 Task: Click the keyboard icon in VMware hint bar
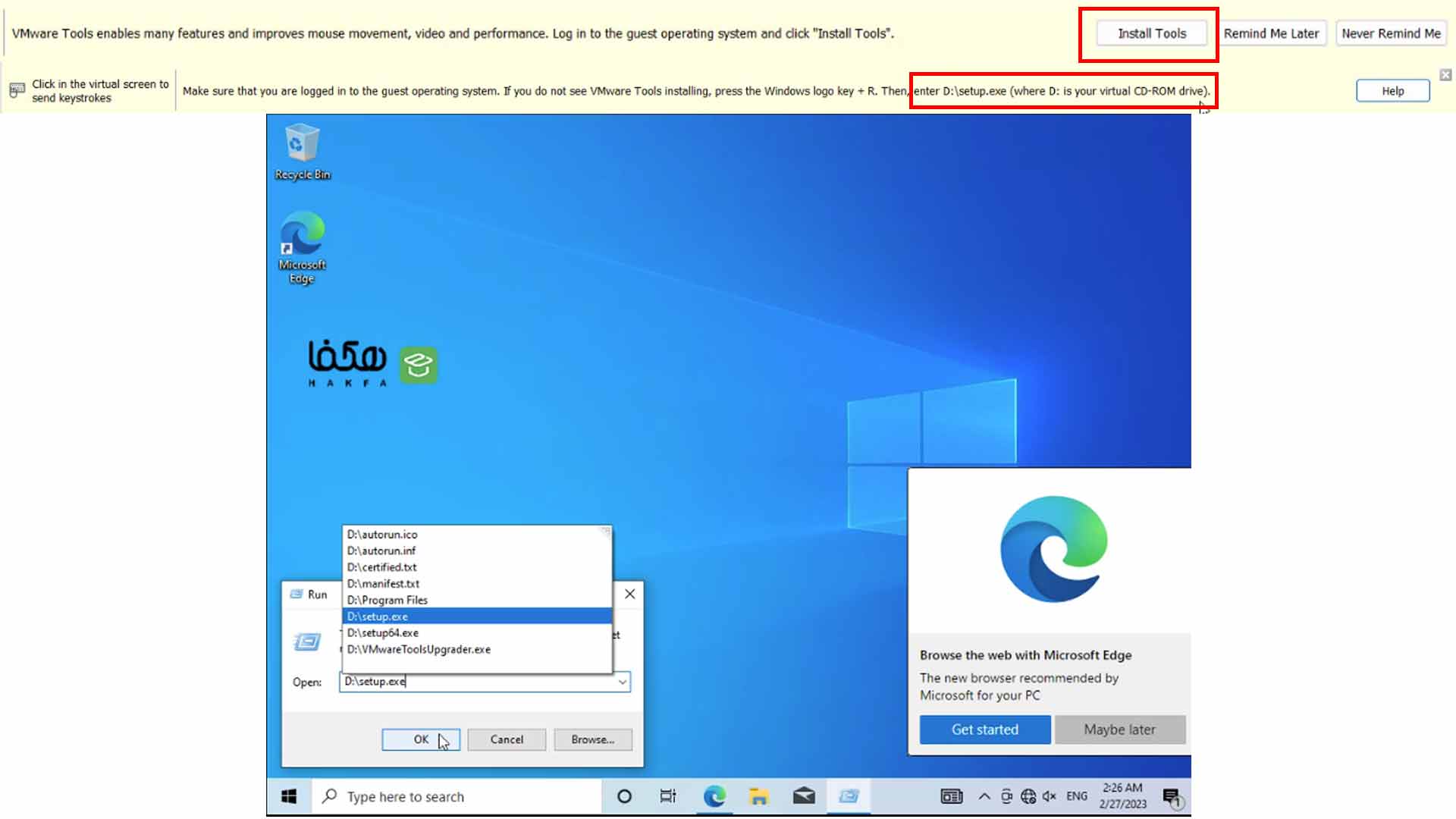pos(17,91)
